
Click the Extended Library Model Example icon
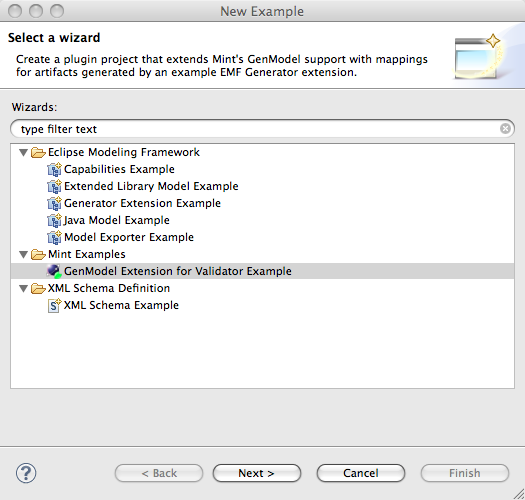(x=54, y=186)
